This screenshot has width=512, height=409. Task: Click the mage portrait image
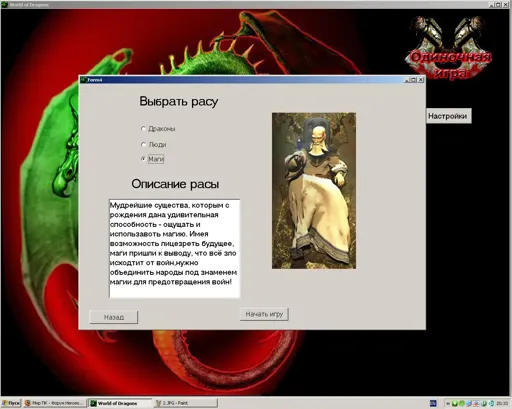click(x=314, y=191)
